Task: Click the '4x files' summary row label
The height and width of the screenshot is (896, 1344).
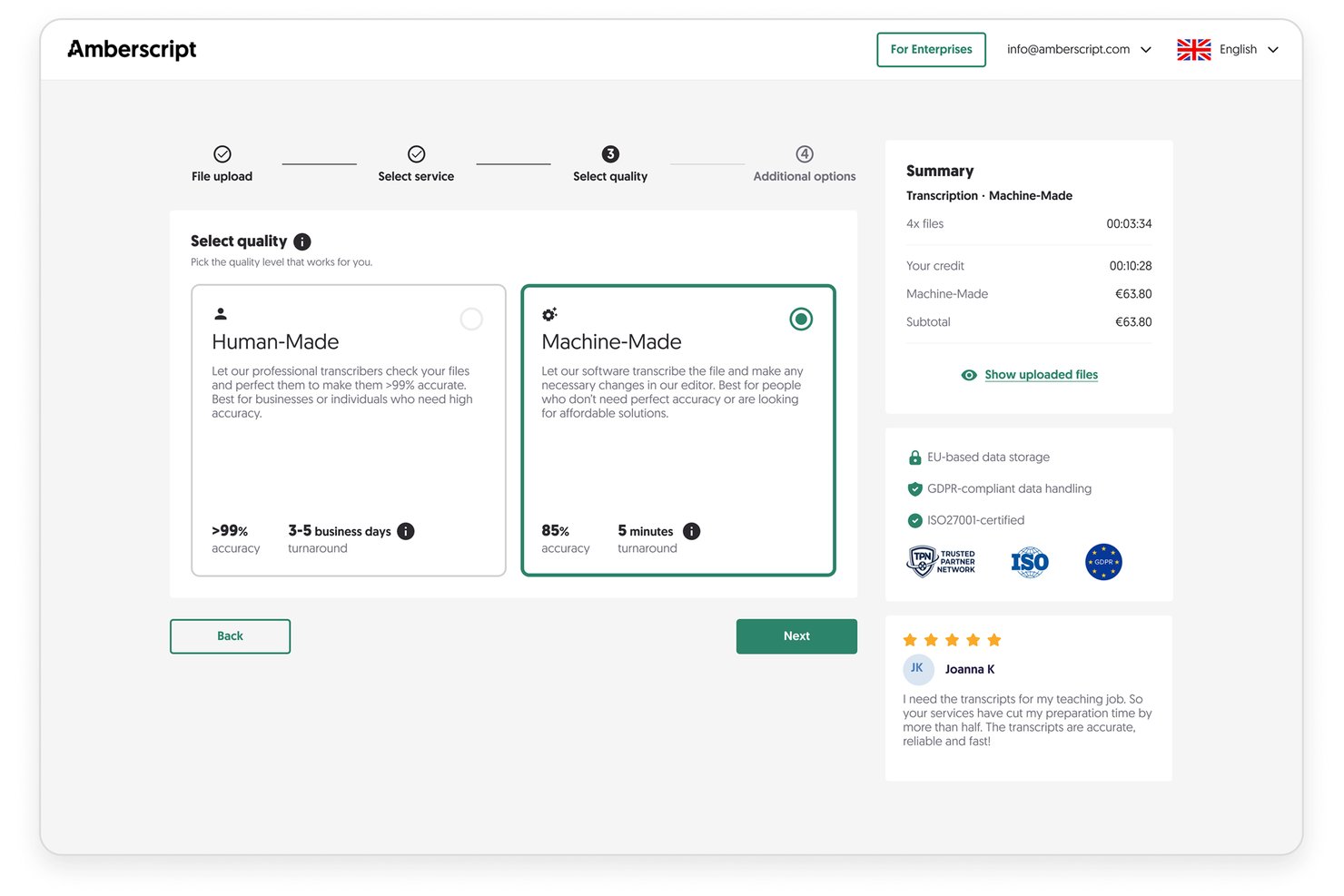Action: pyautogui.click(x=925, y=224)
